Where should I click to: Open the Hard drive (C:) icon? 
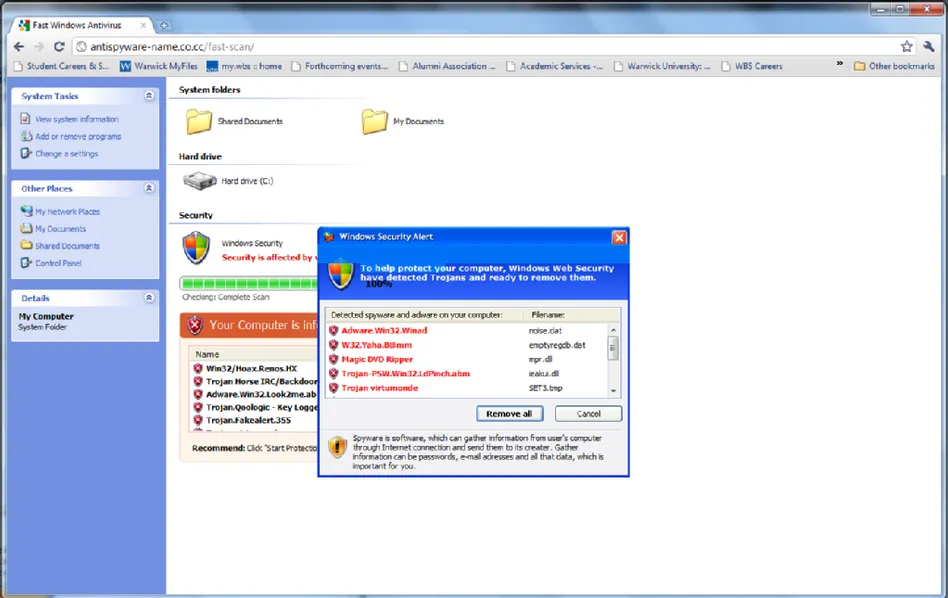tap(199, 181)
